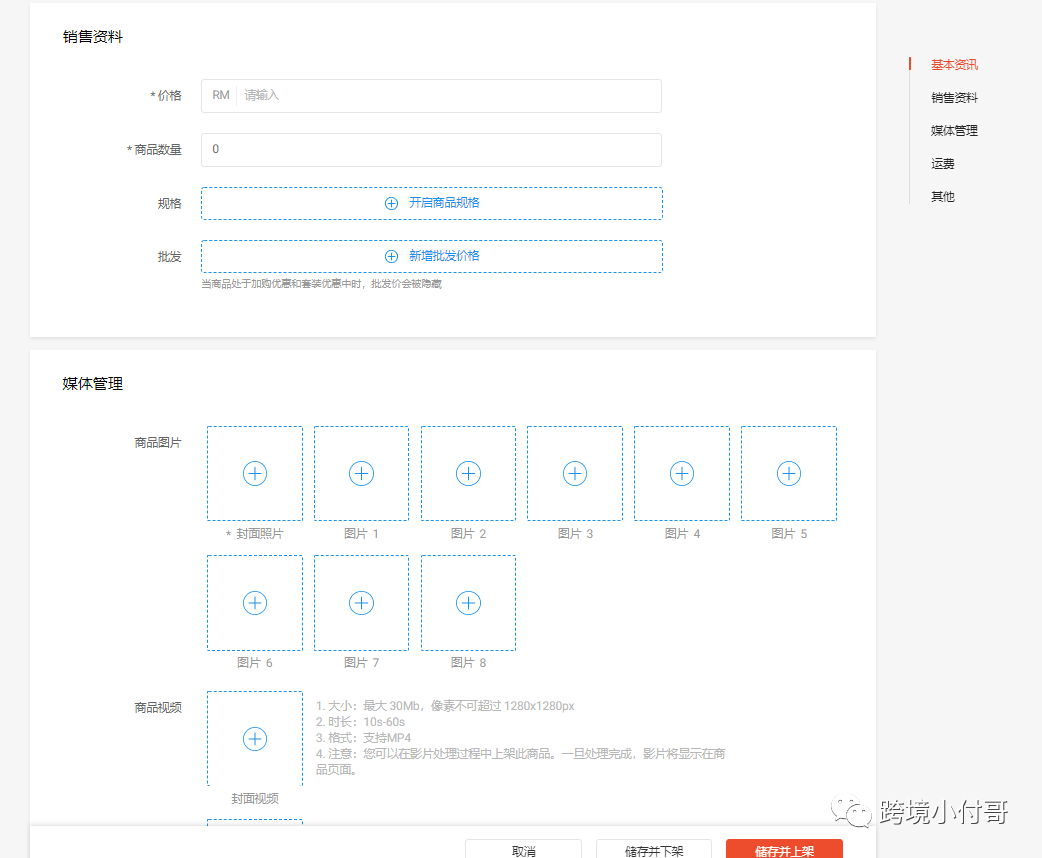Click the plus icon beside 开启商品规格
Screen dimensions: 1042x858
coord(391,203)
